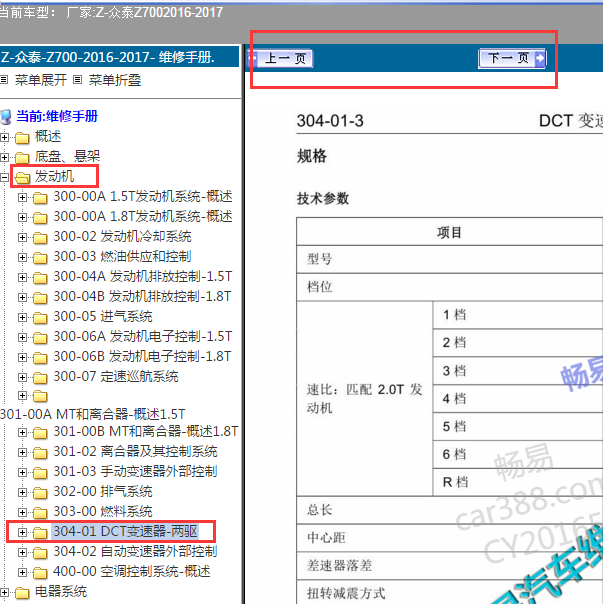Open 301-03 手动变速器外部控制 section

(135, 471)
